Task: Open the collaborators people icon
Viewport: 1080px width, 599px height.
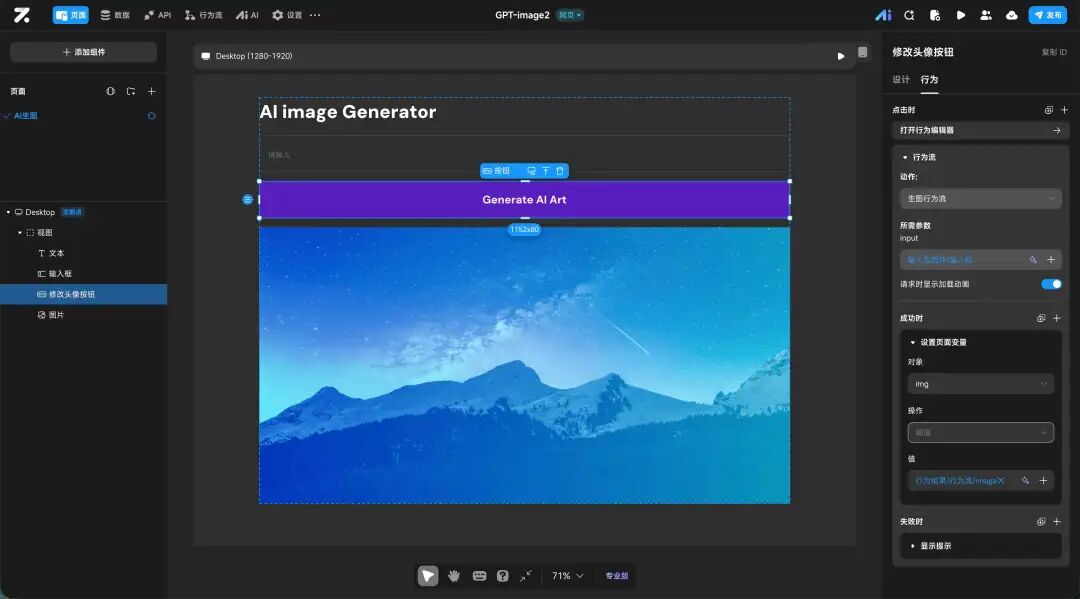Action: click(986, 15)
